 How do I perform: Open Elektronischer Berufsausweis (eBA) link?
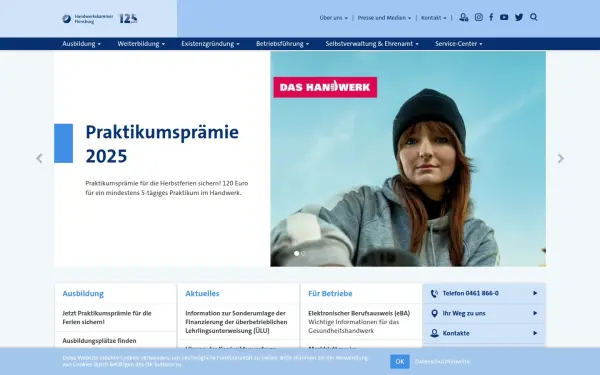[x=359, y=313]
